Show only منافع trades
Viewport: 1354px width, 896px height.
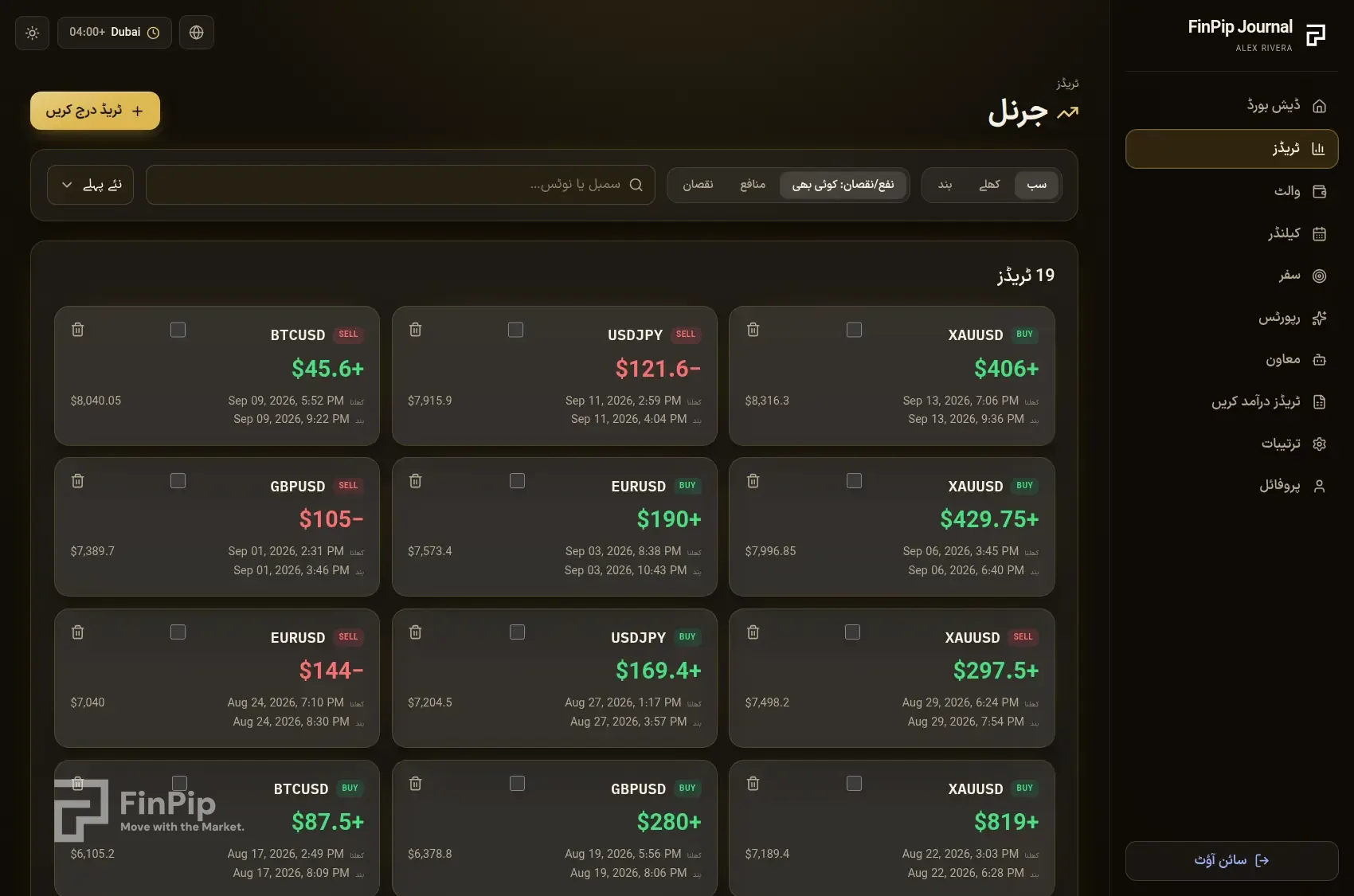753,185
